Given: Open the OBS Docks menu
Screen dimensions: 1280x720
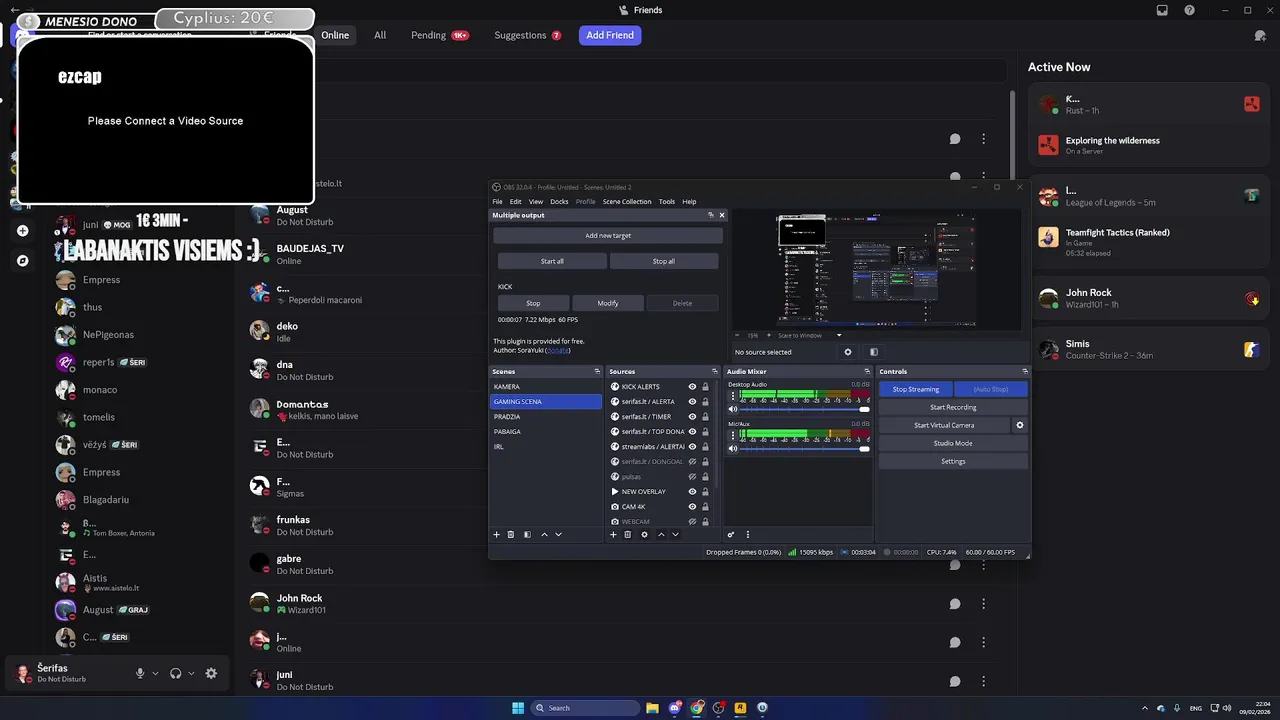Looking at the screenshot, I should [x=559, y=202].
